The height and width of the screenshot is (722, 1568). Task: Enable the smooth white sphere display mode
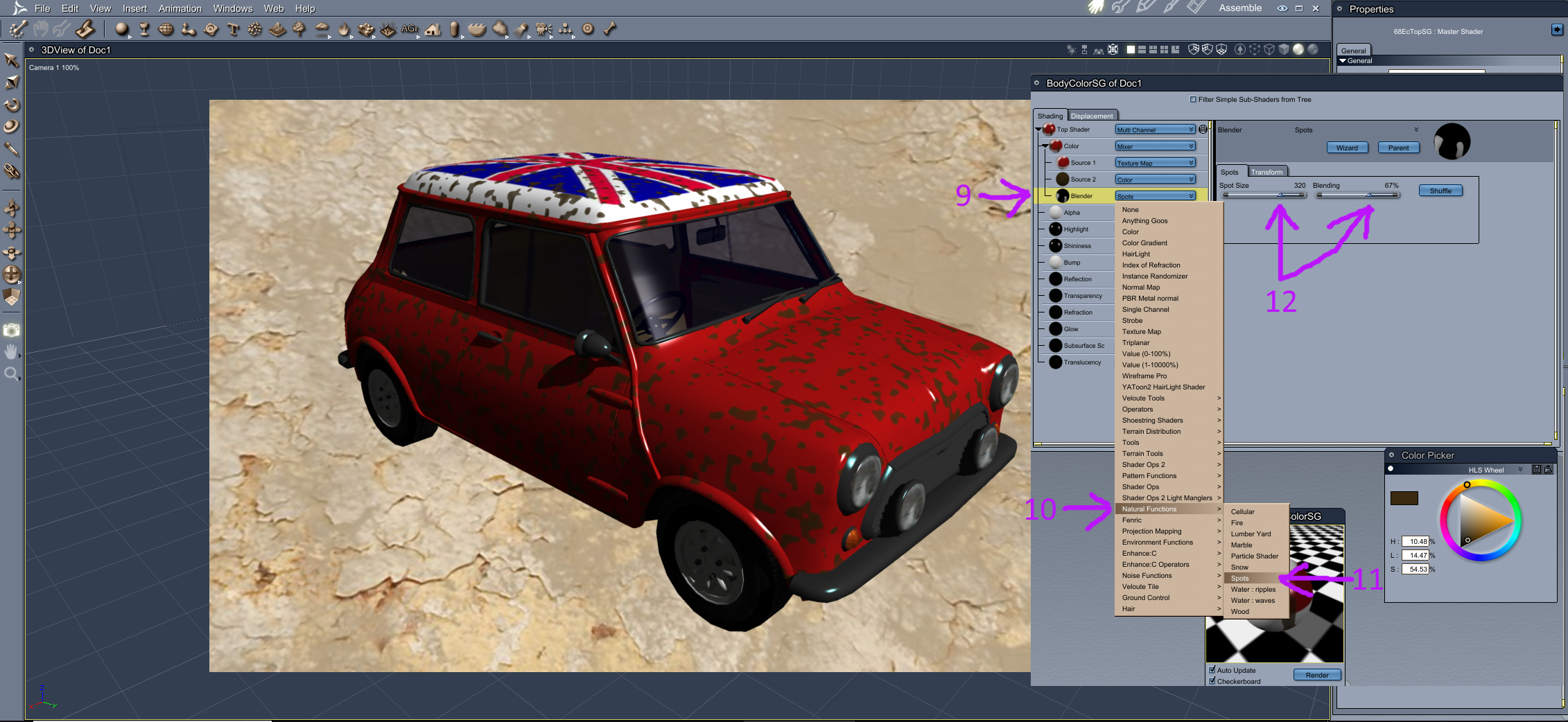pyautogui.click(x=1298, y=50)
